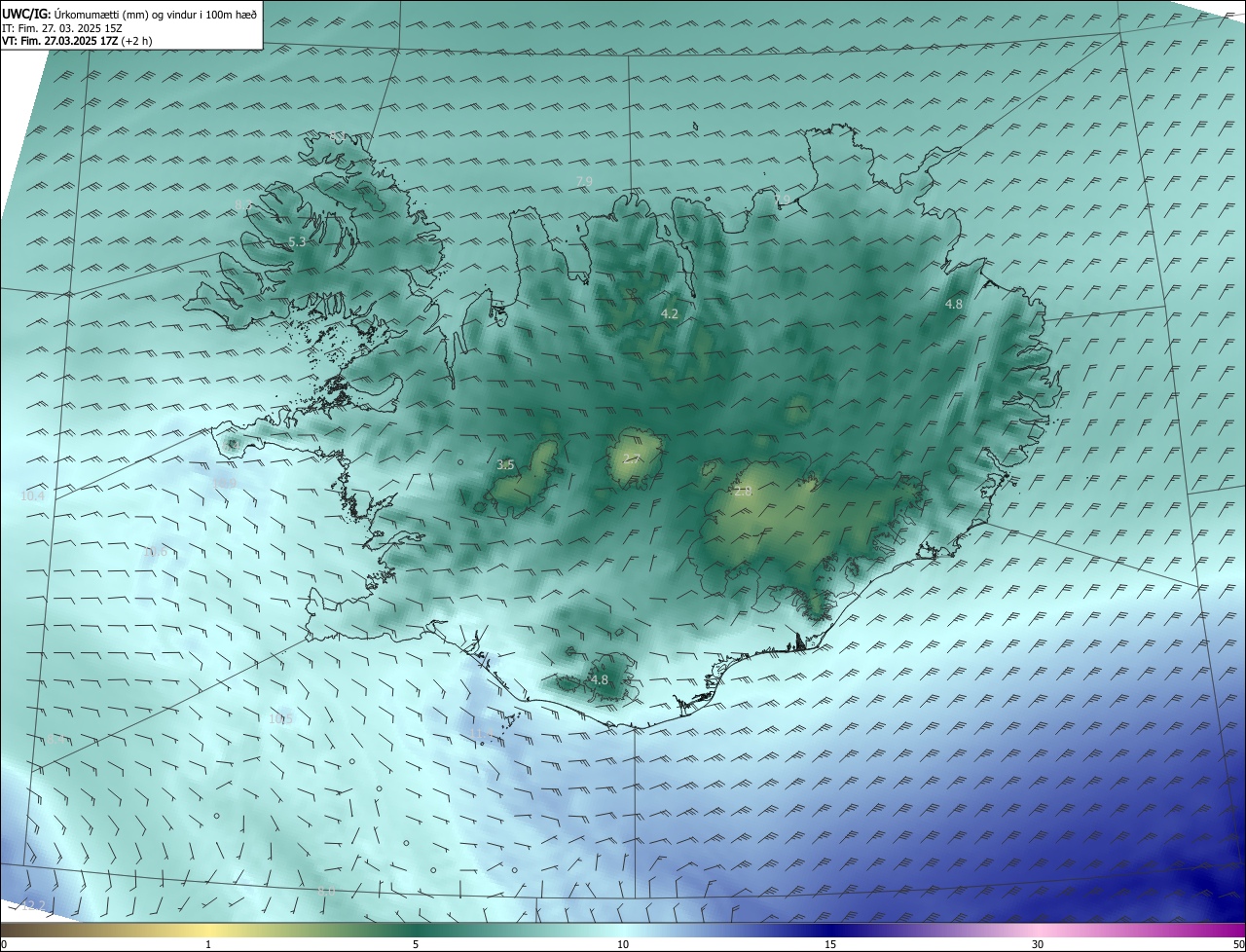This screenshot has width=1246, height=952.
Task: Click the 12.2 value in the bottom-left corner
Action: [32, 905]
